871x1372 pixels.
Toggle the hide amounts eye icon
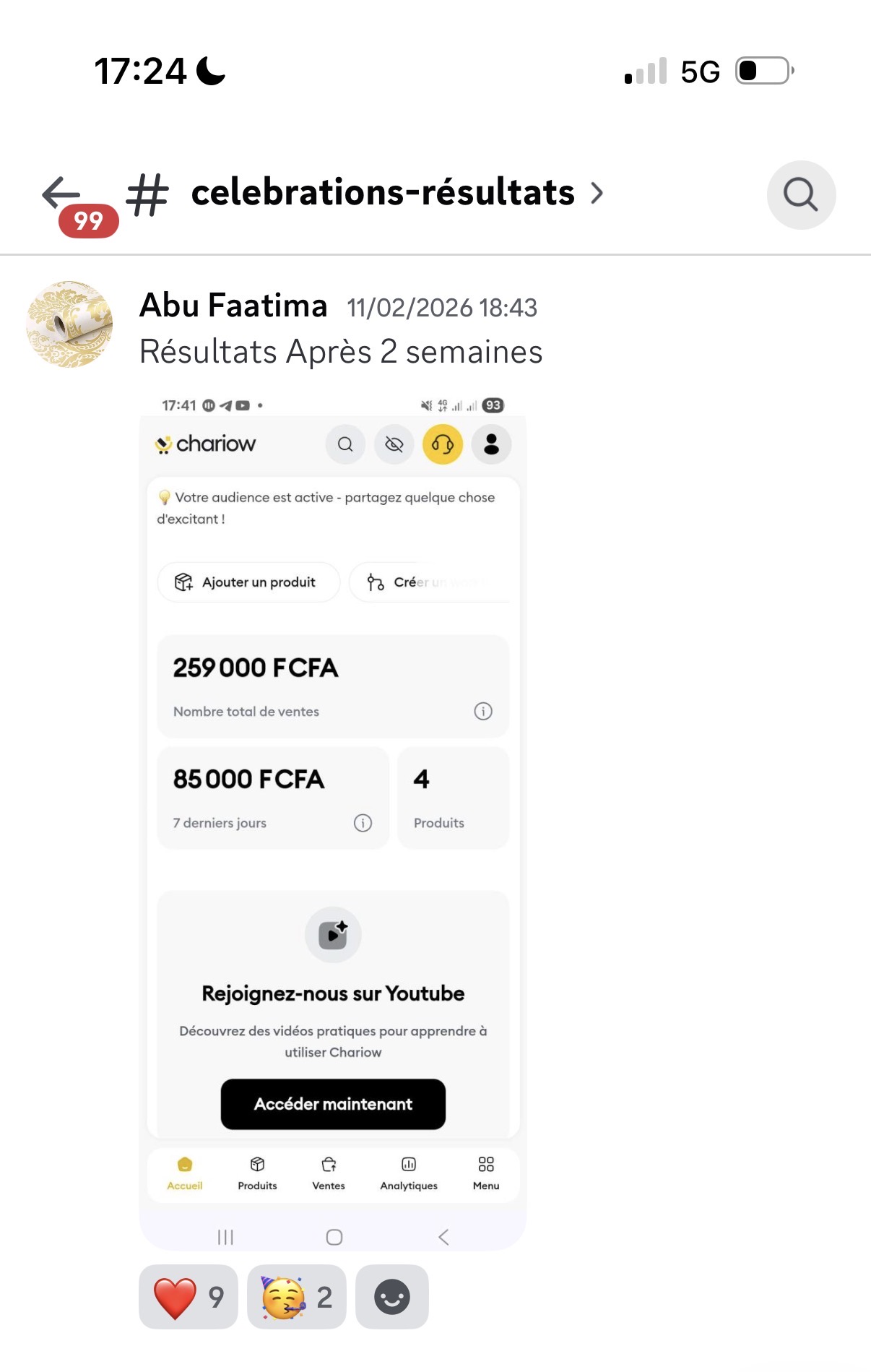(394, 444)
